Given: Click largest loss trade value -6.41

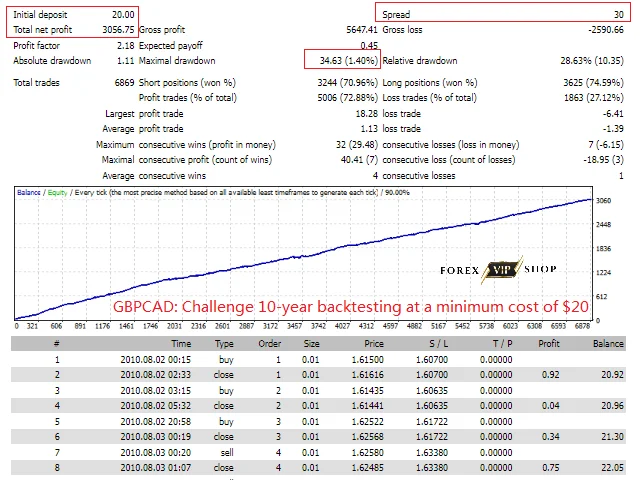Looking at the screenshot, I should click(613, 114).
